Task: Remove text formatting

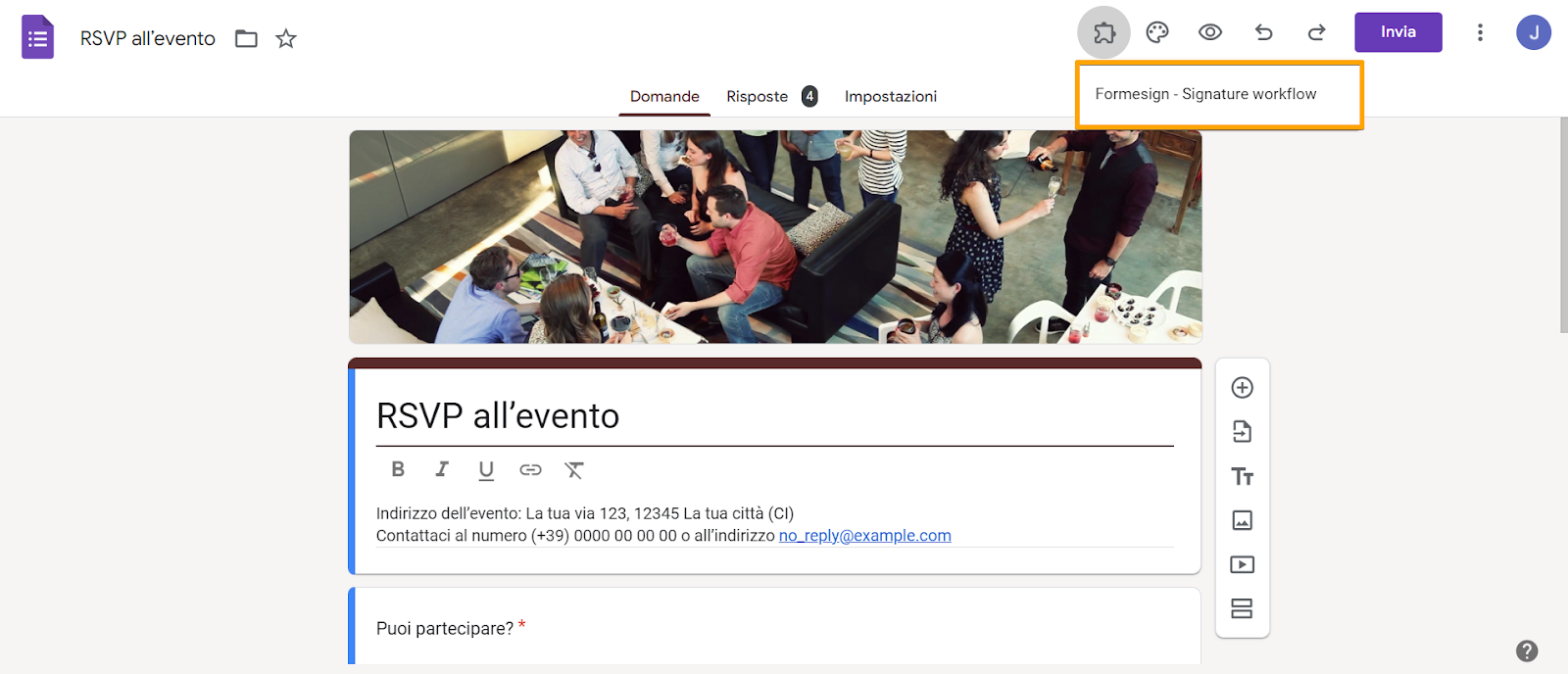Action: pos(574,470)
